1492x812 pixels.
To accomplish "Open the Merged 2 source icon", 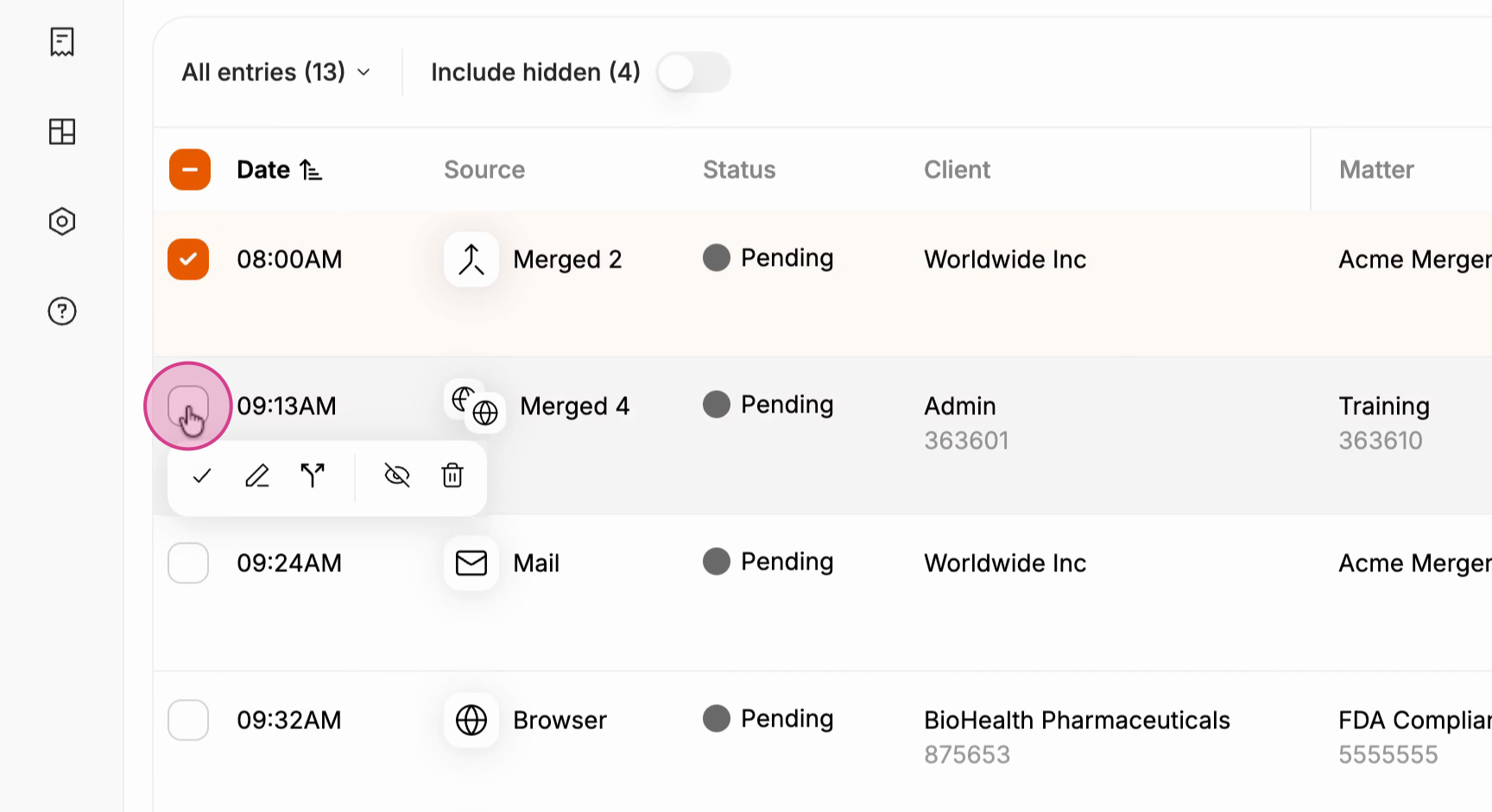I will [x=471, y=260].
